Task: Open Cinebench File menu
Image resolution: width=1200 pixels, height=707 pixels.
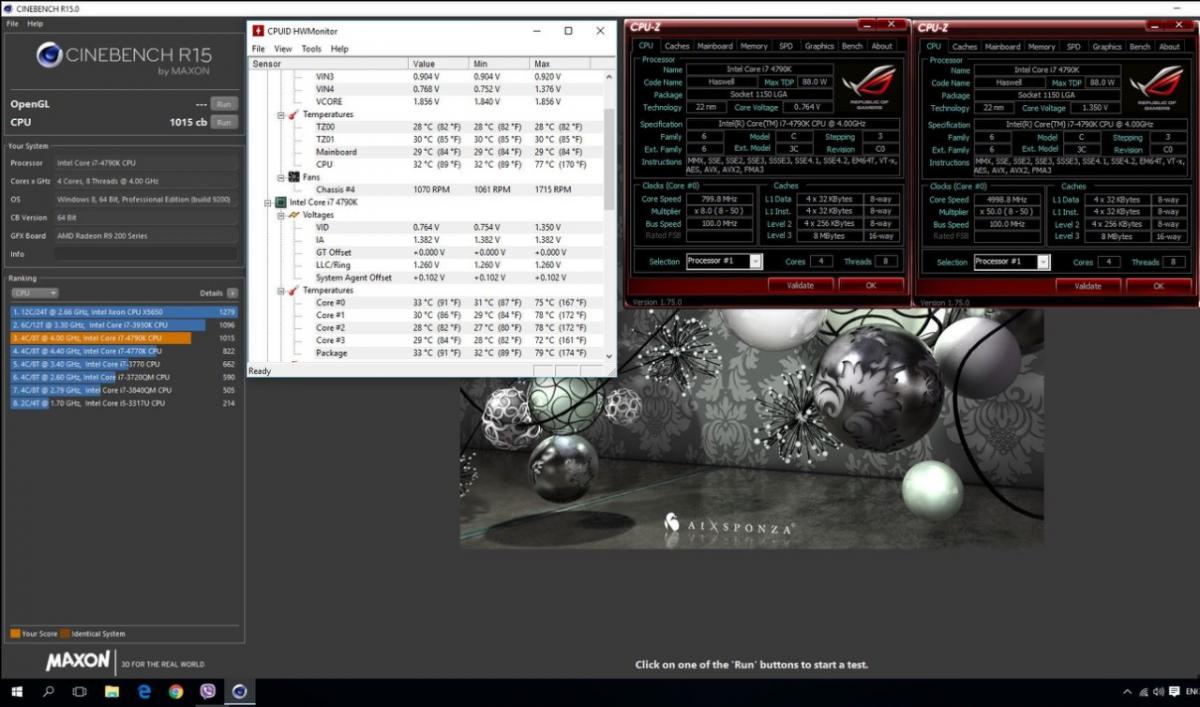Action: click(12, 23)
